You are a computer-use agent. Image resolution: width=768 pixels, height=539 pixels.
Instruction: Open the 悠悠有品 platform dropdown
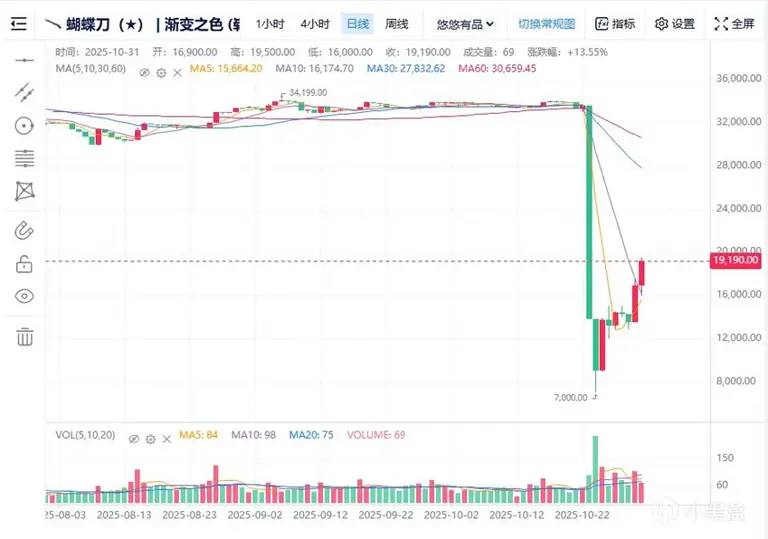(x=465, y=24)
